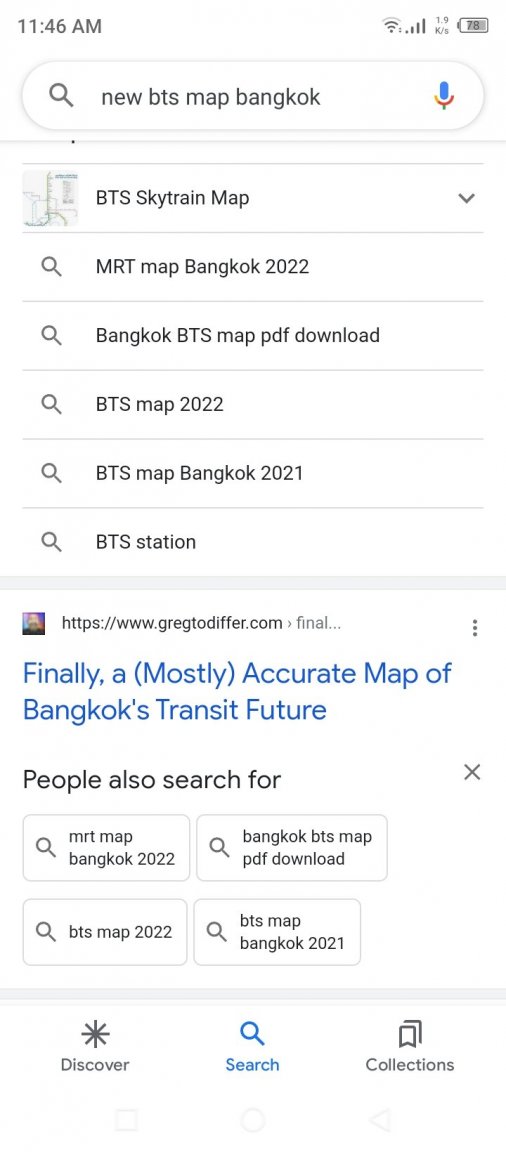Tap the BTS map 2022 list suggestion
Image resolution: width=506 pixels, height=1152 pixels.
(x=253, y=404)
